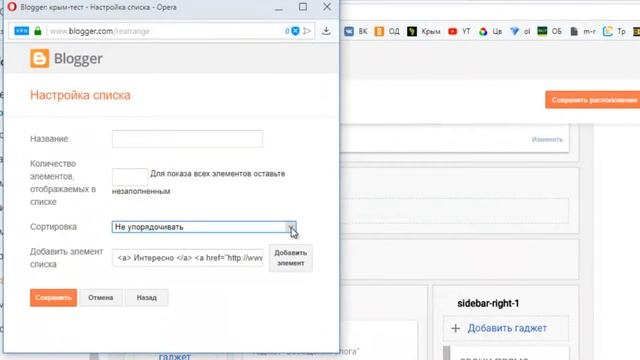The height and width of the screenshot is (360, 640).
Task: Click the Назад button
Action: [x=147, y=298]
